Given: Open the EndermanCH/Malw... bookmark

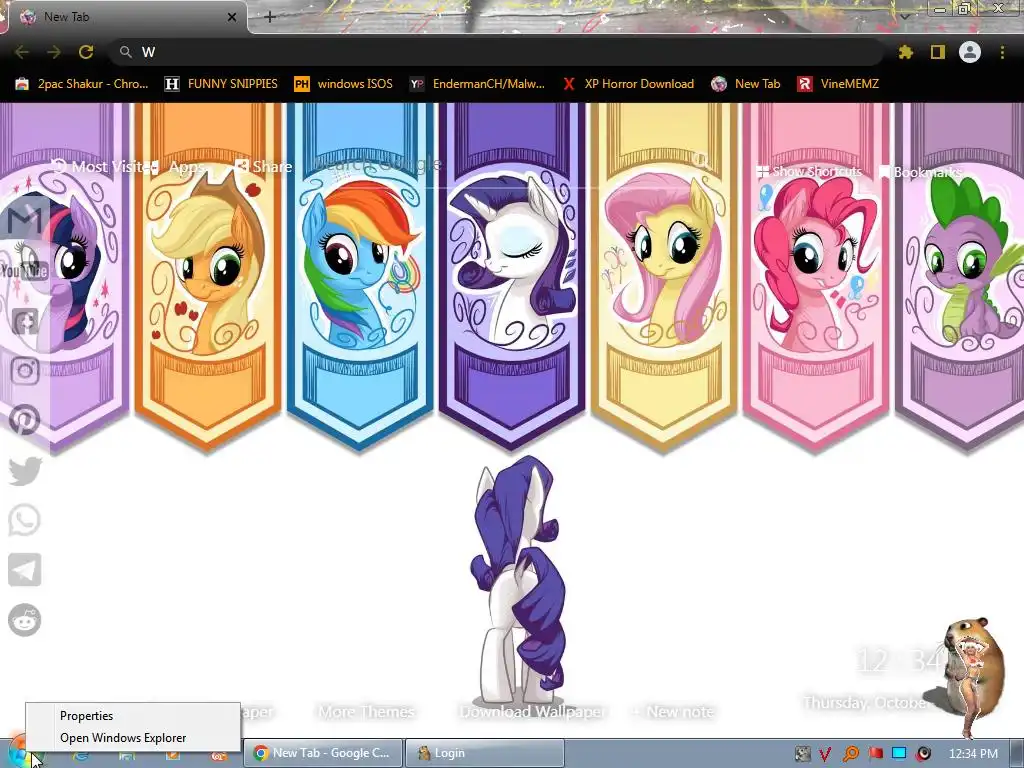Looking at the screenshot, I should (x=477, y=84).
